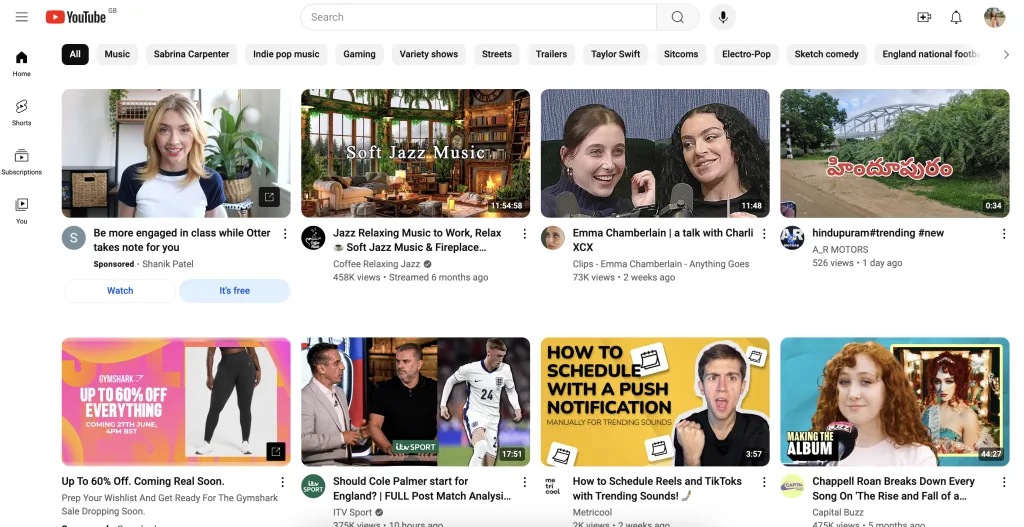Open the account profile avatar

[994, 17]
